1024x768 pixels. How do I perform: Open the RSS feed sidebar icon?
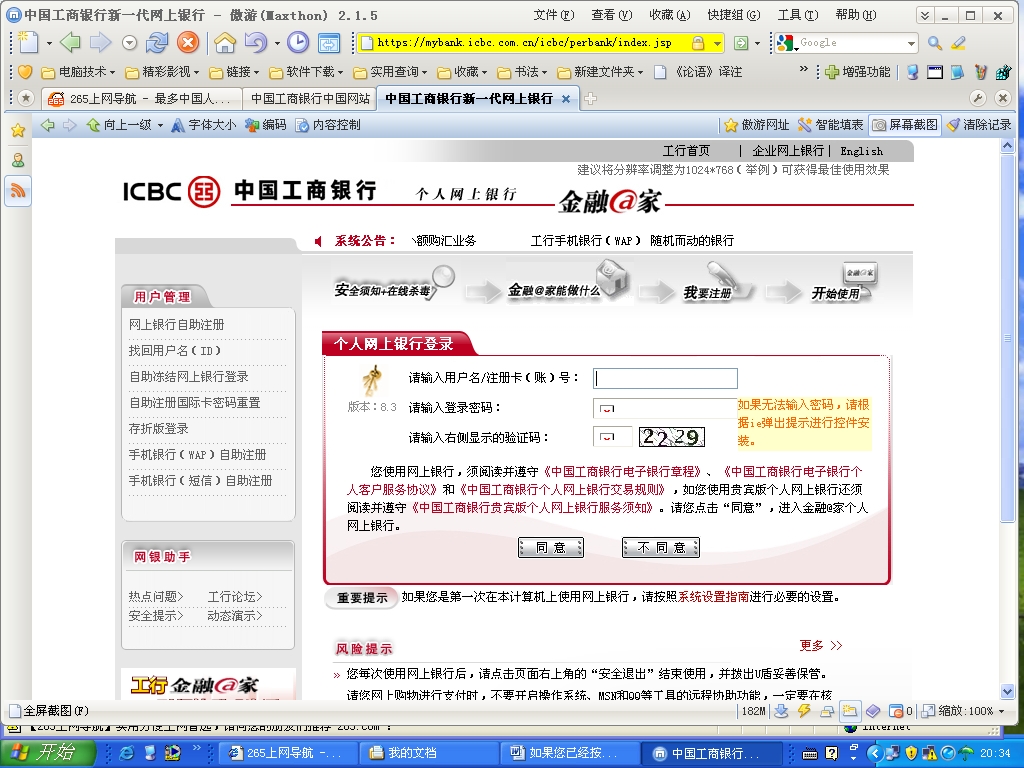point(18,191)
